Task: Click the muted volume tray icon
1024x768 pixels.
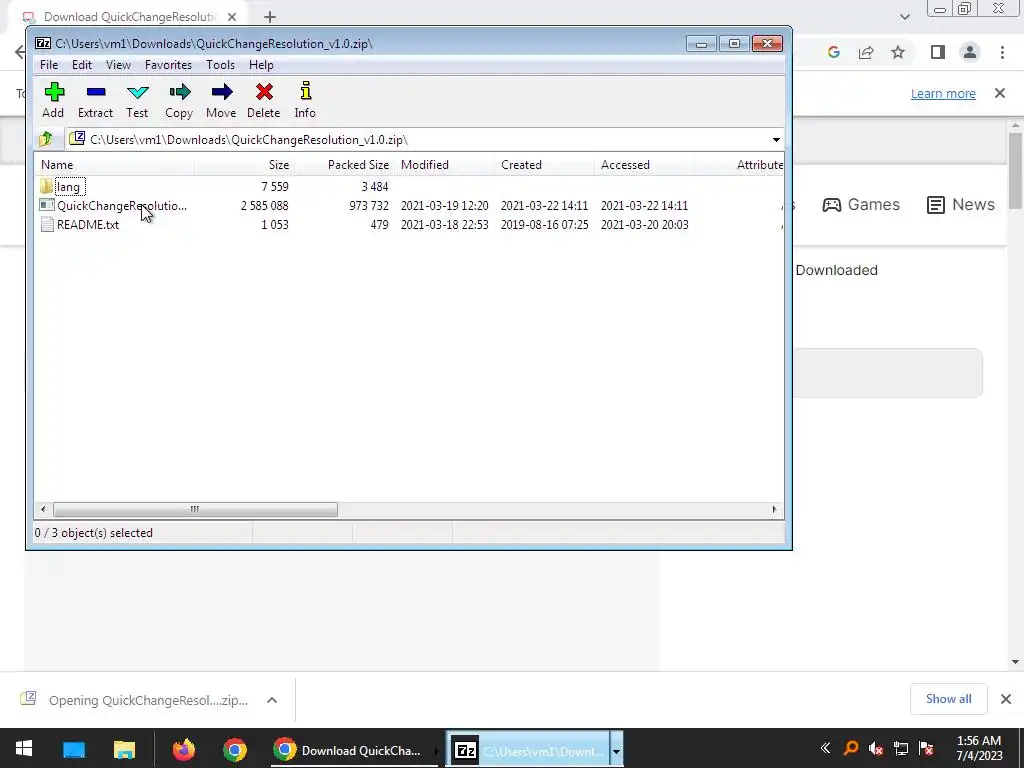Action: (x=876, y=748)
